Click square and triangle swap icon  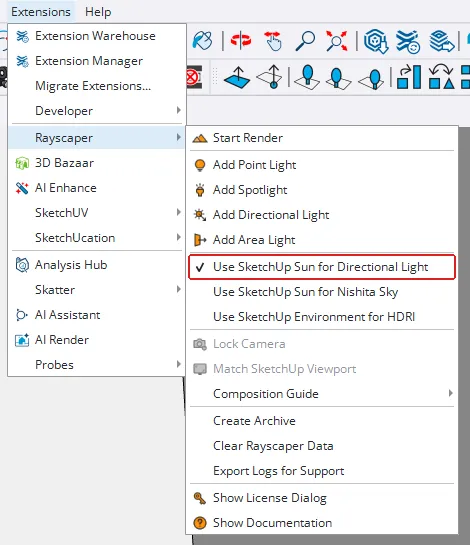click(x=441, y=76)
